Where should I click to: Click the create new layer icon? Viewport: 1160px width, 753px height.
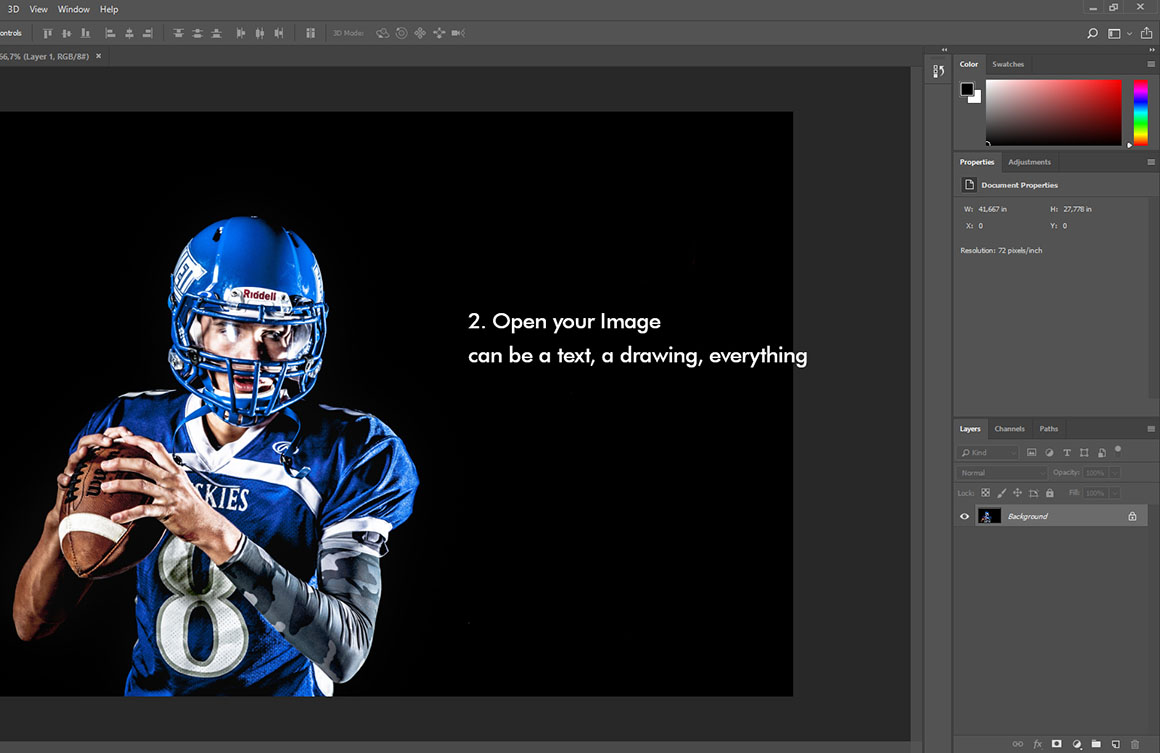[x=1115, y=744]
